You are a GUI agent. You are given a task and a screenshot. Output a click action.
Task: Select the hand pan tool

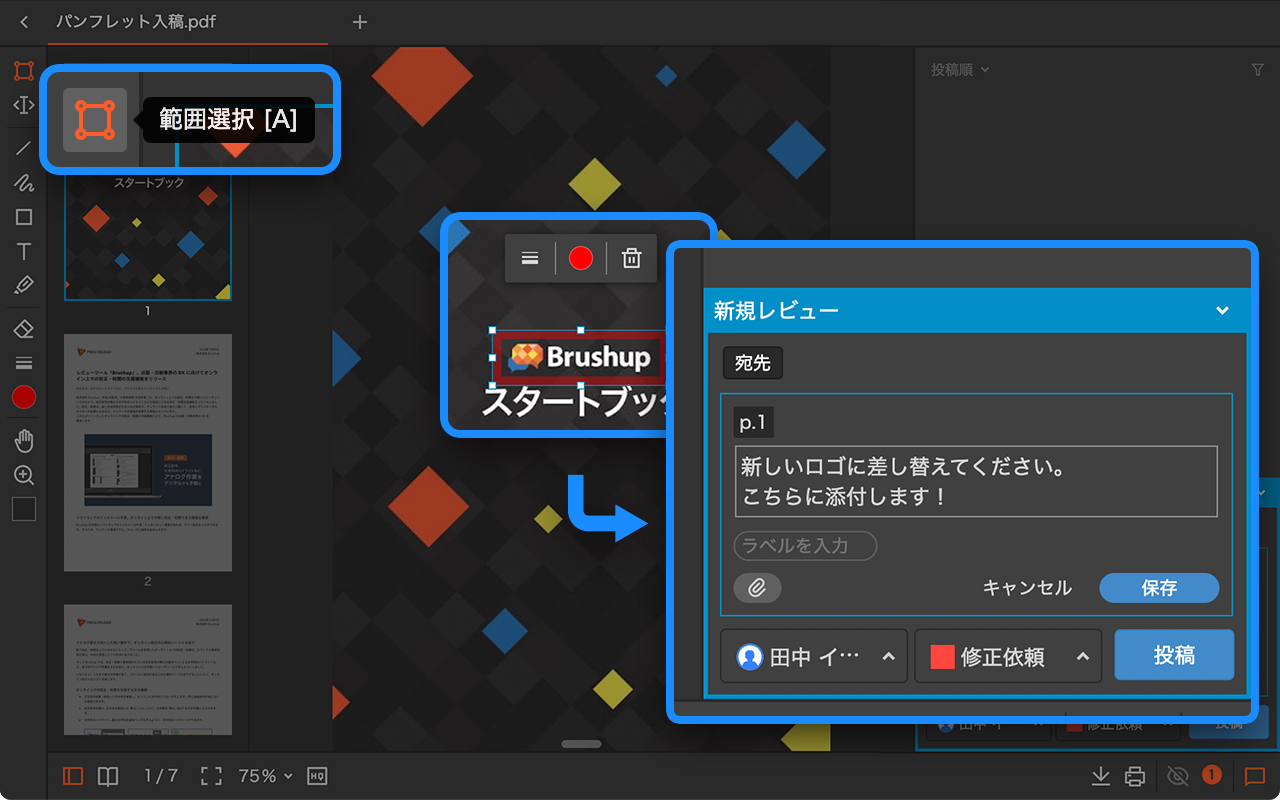pyautogui.click(x=24, y=441)
